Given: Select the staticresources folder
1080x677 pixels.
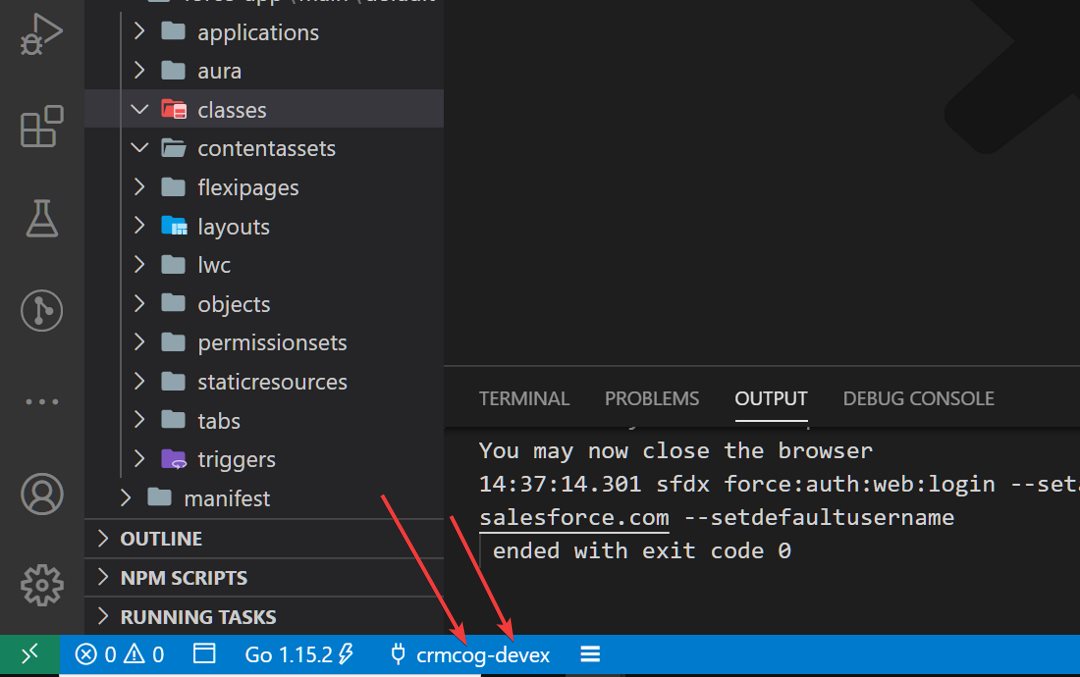Looking at the screenshot, I should 264,382.
